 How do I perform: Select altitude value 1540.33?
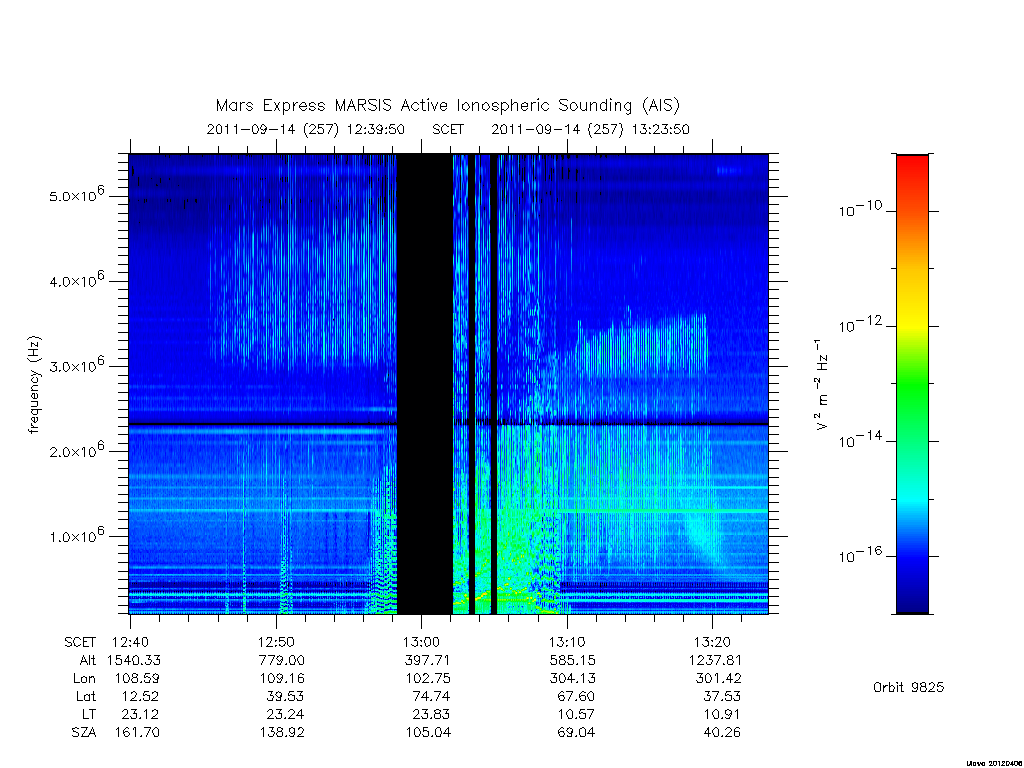[134, 660]
